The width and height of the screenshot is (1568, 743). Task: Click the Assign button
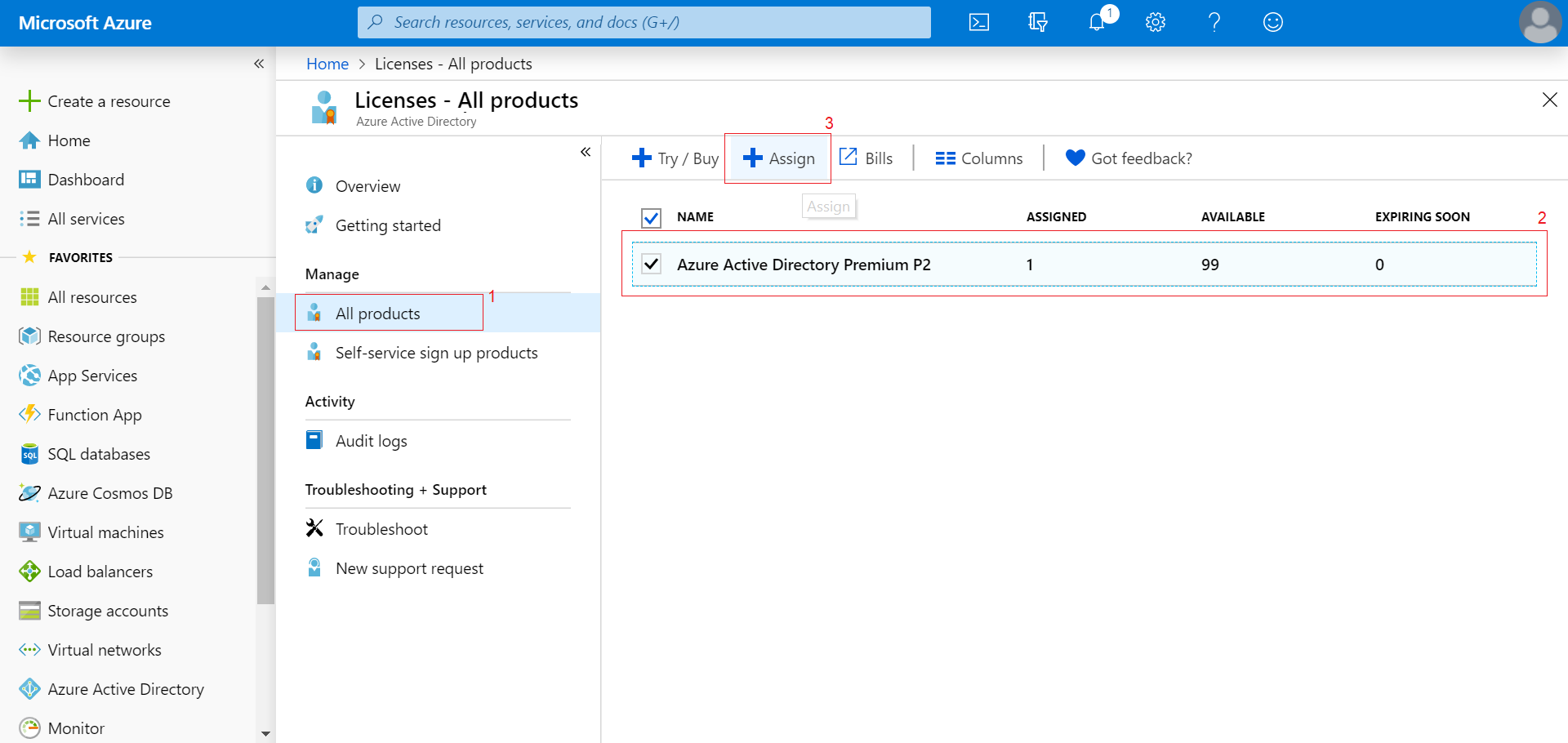(778, 158)
